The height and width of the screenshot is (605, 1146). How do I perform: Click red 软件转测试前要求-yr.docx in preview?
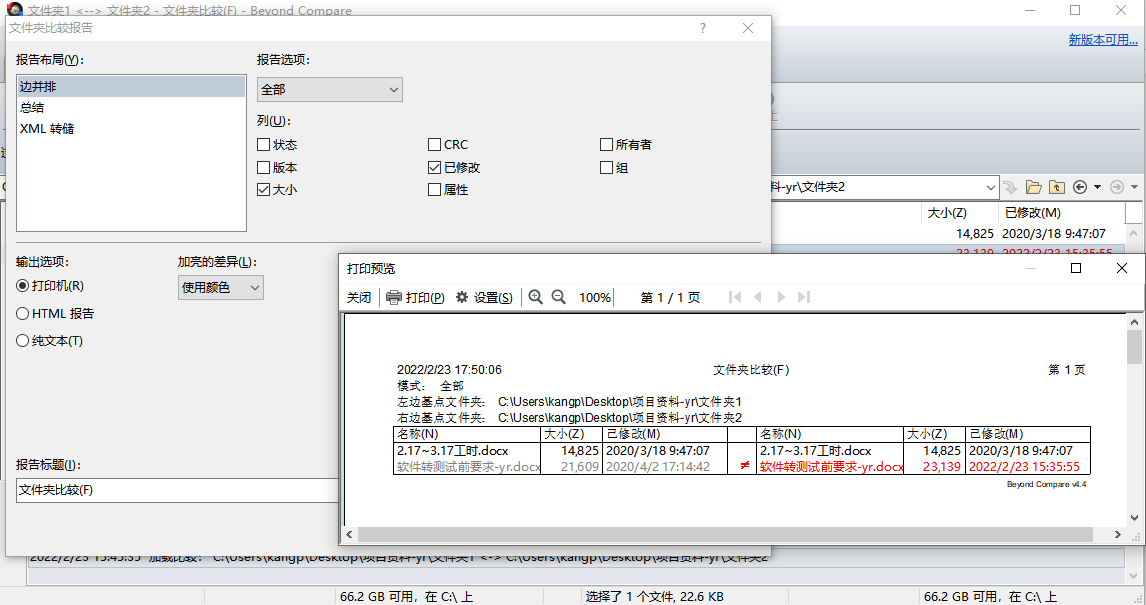[x=831, y=466]
